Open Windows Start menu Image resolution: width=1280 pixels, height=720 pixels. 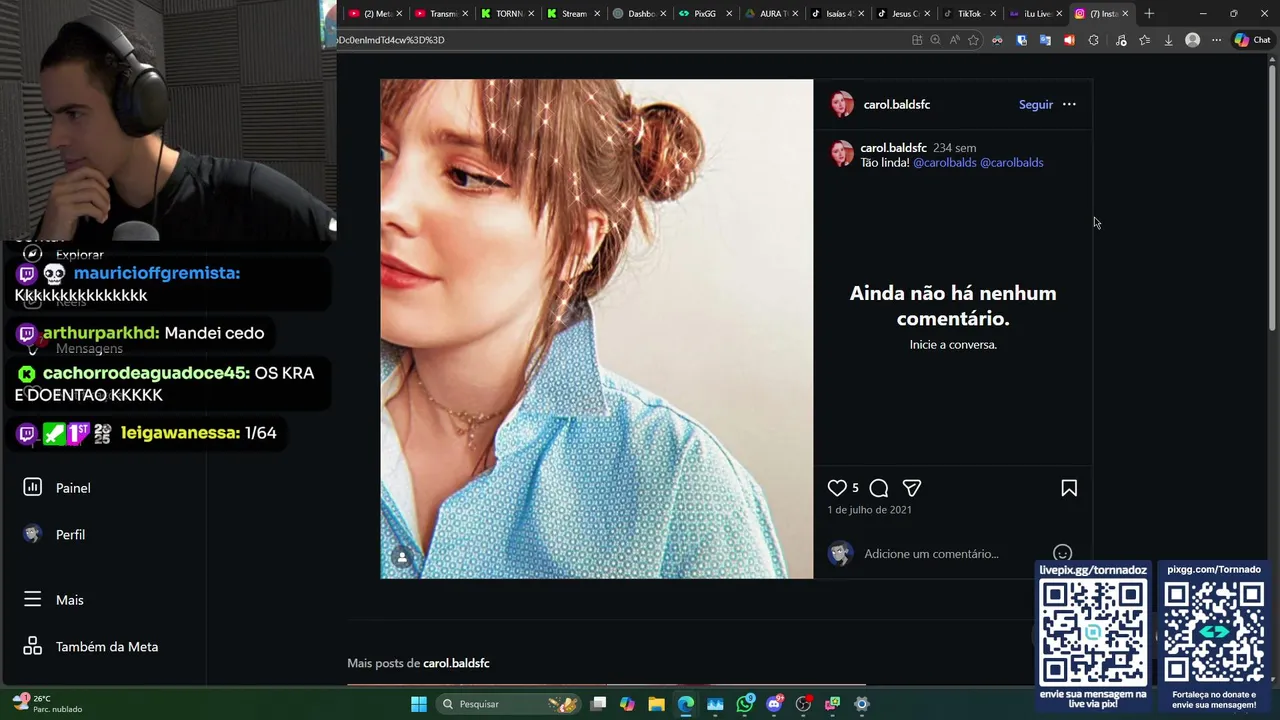click(419, 704)
